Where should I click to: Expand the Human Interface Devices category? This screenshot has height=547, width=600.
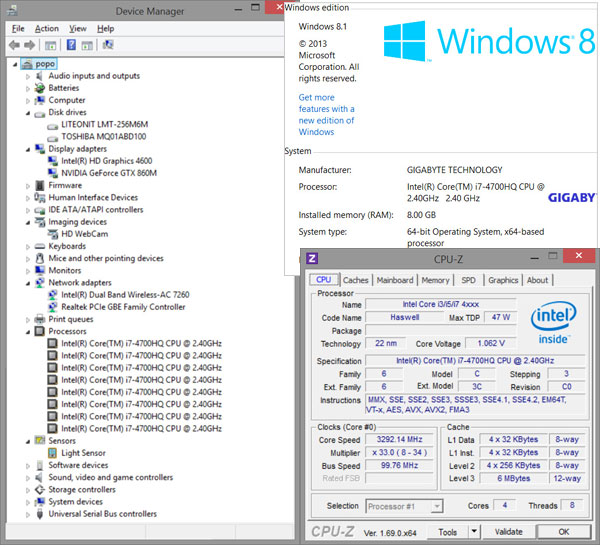28,198
